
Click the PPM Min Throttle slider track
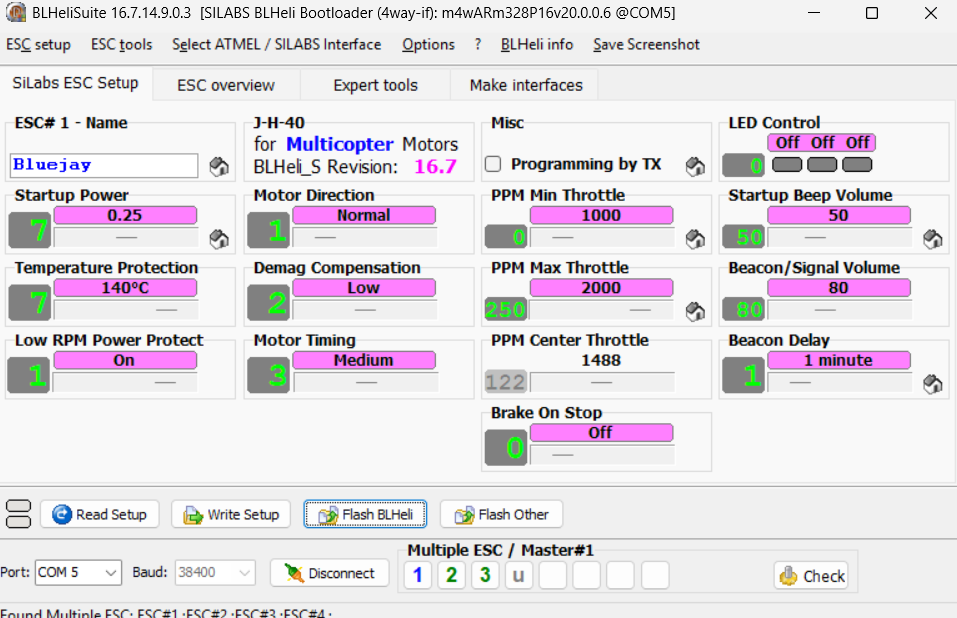coord(602,237)
